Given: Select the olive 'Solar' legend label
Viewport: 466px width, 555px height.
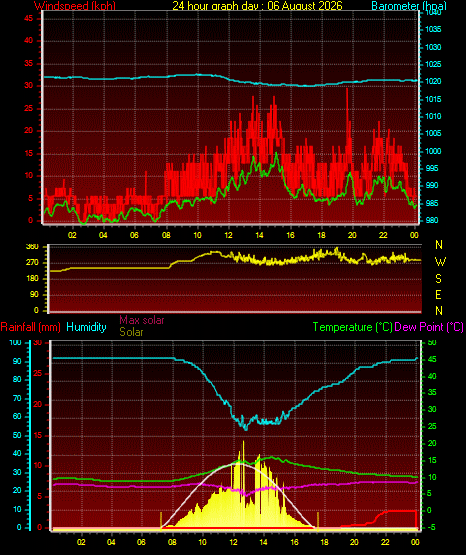Looking at the screenshot, I should [x=131, y=332].
